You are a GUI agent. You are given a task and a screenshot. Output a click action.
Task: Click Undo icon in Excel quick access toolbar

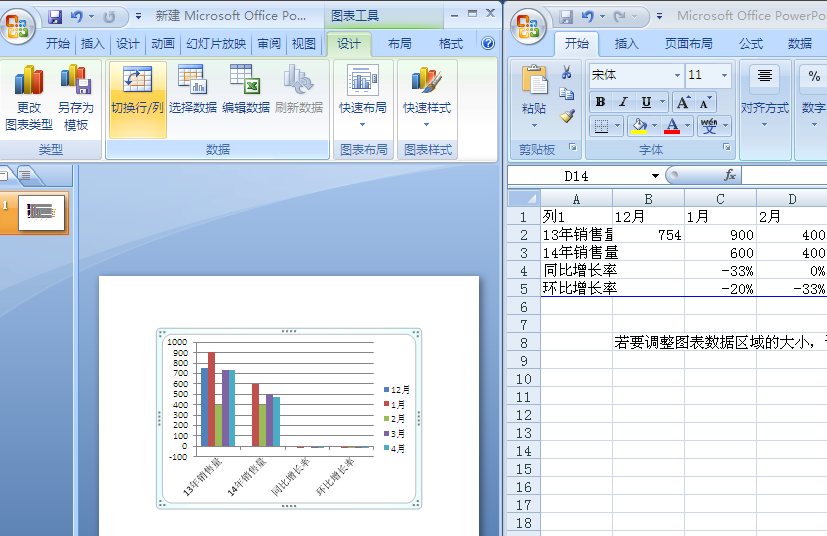click(x=588, y=17)
